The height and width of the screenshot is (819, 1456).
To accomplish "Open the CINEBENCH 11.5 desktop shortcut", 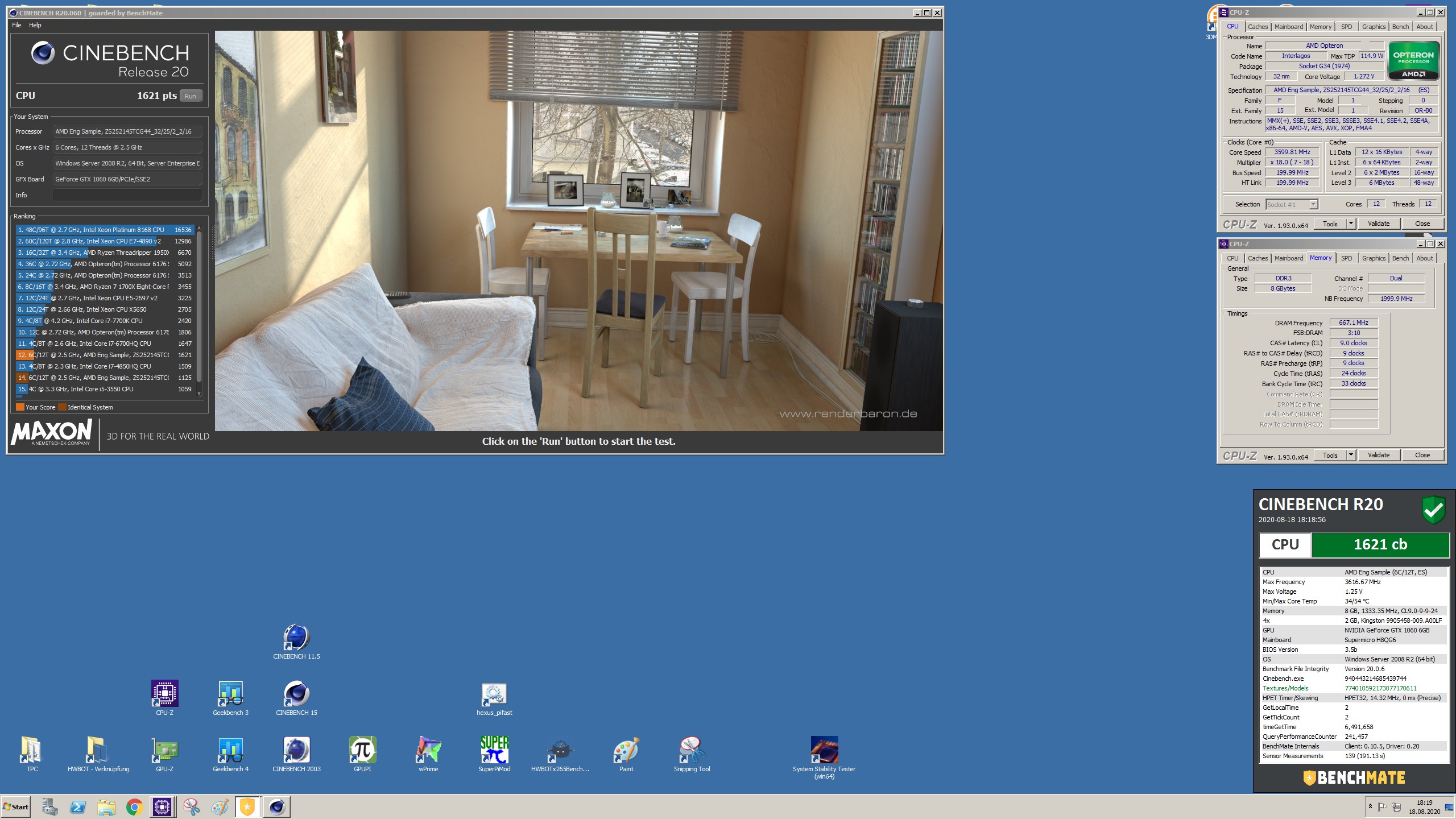I will 296,642.
